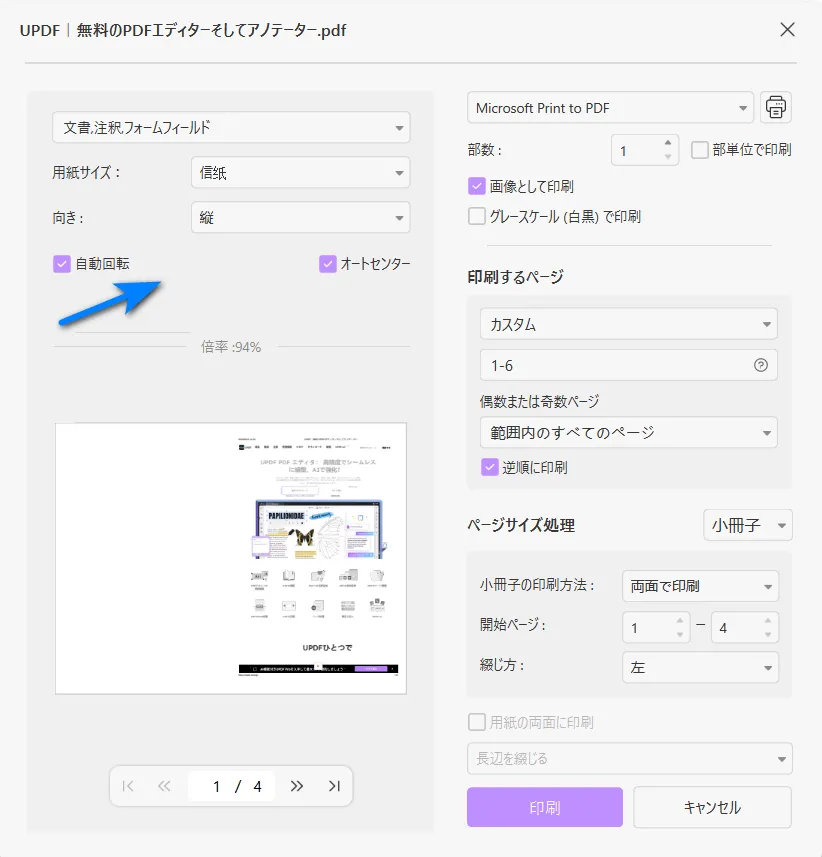Jump to the last preview page
This screenshot has width=822, height=857.
(334, 786)
